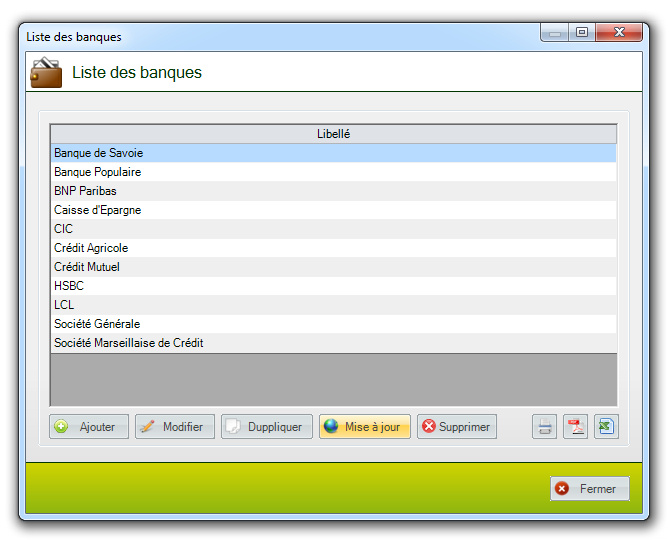Click the Supprimer button
Screen dimensions: 669x541
(x=457, y=426)
